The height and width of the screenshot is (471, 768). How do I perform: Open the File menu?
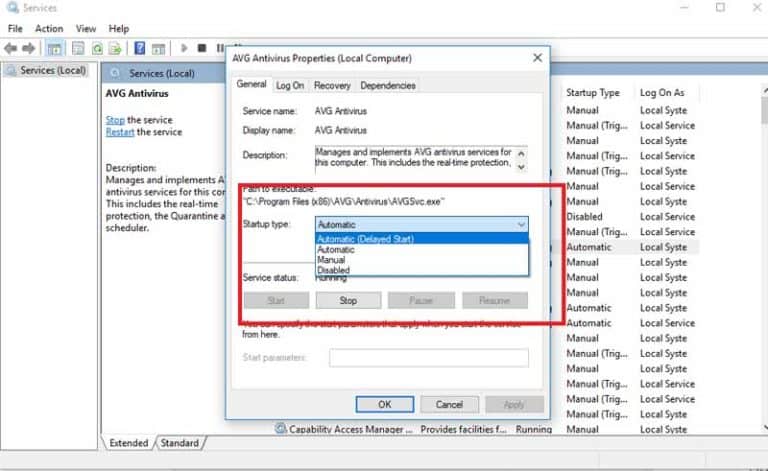(15, 28)
